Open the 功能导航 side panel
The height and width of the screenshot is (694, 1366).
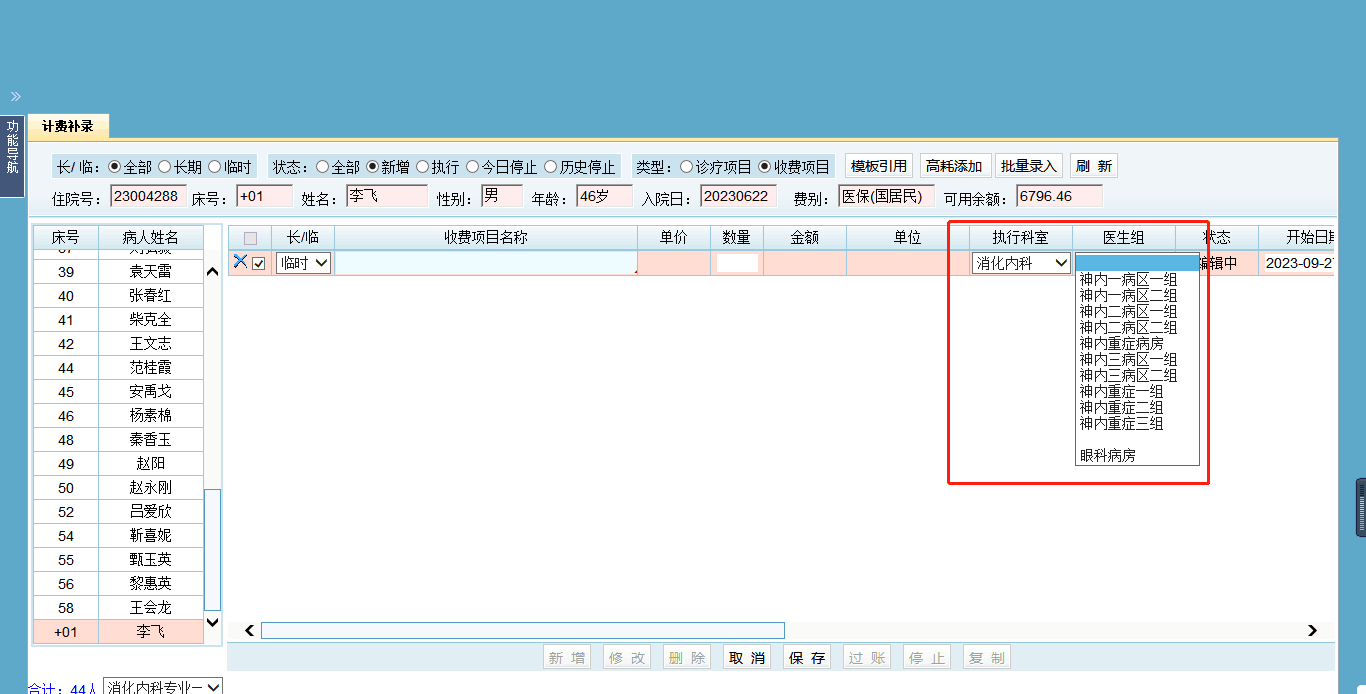pyautogui.click(x=12, y=157)
